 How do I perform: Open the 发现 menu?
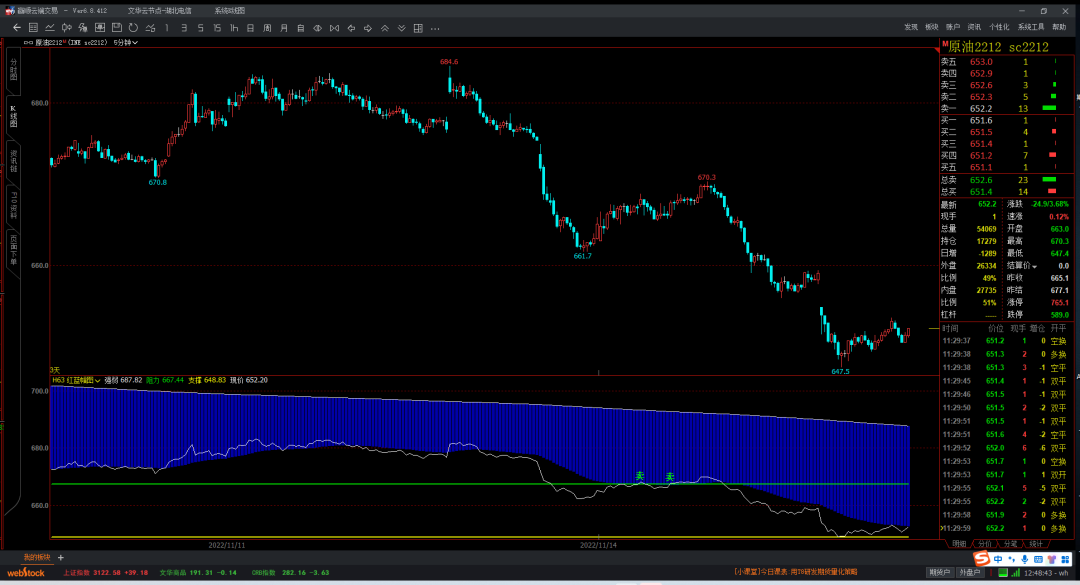[x=911, y=28]
